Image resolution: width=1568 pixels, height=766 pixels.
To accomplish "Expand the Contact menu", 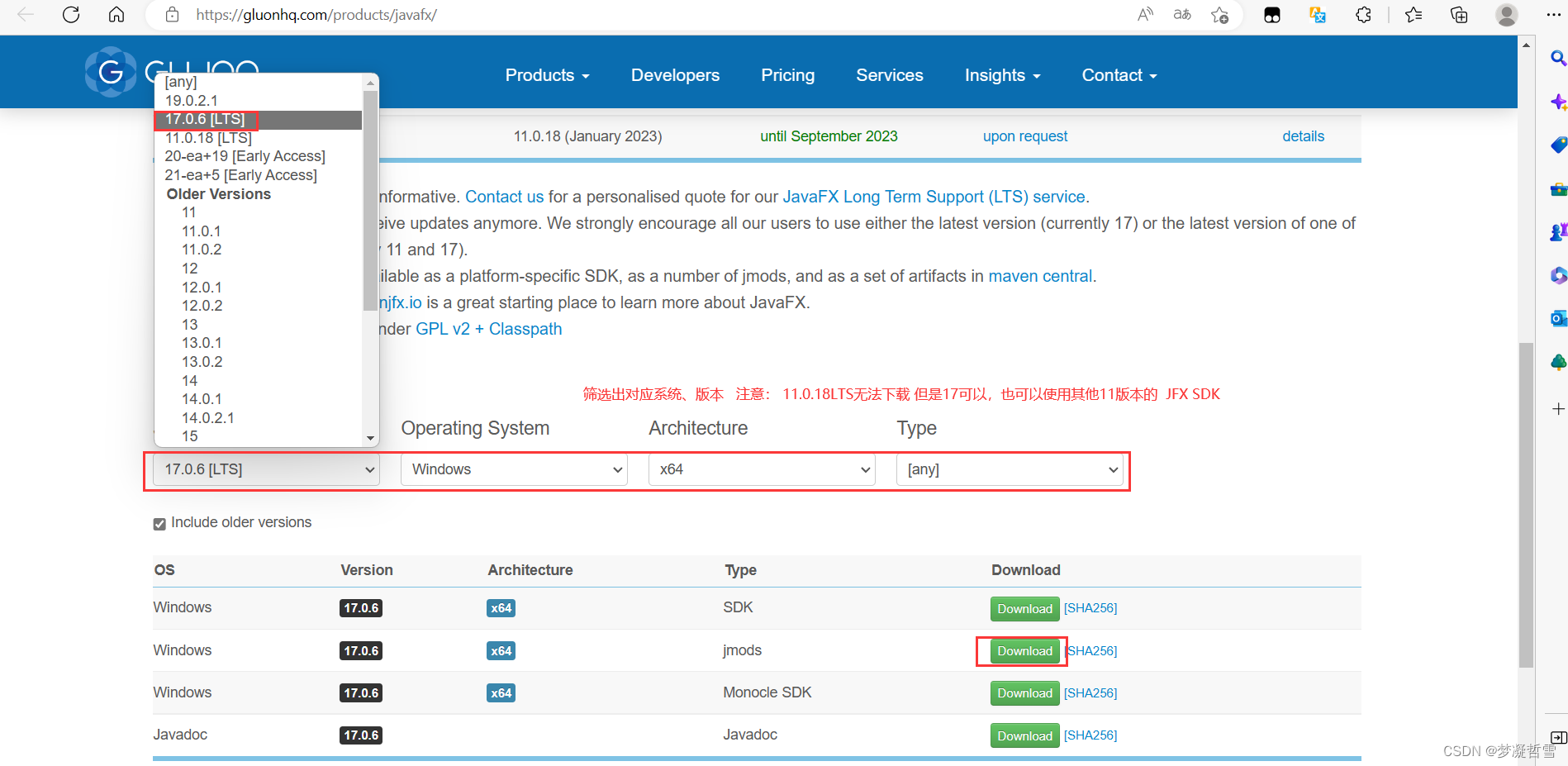I will (1119, 75).
